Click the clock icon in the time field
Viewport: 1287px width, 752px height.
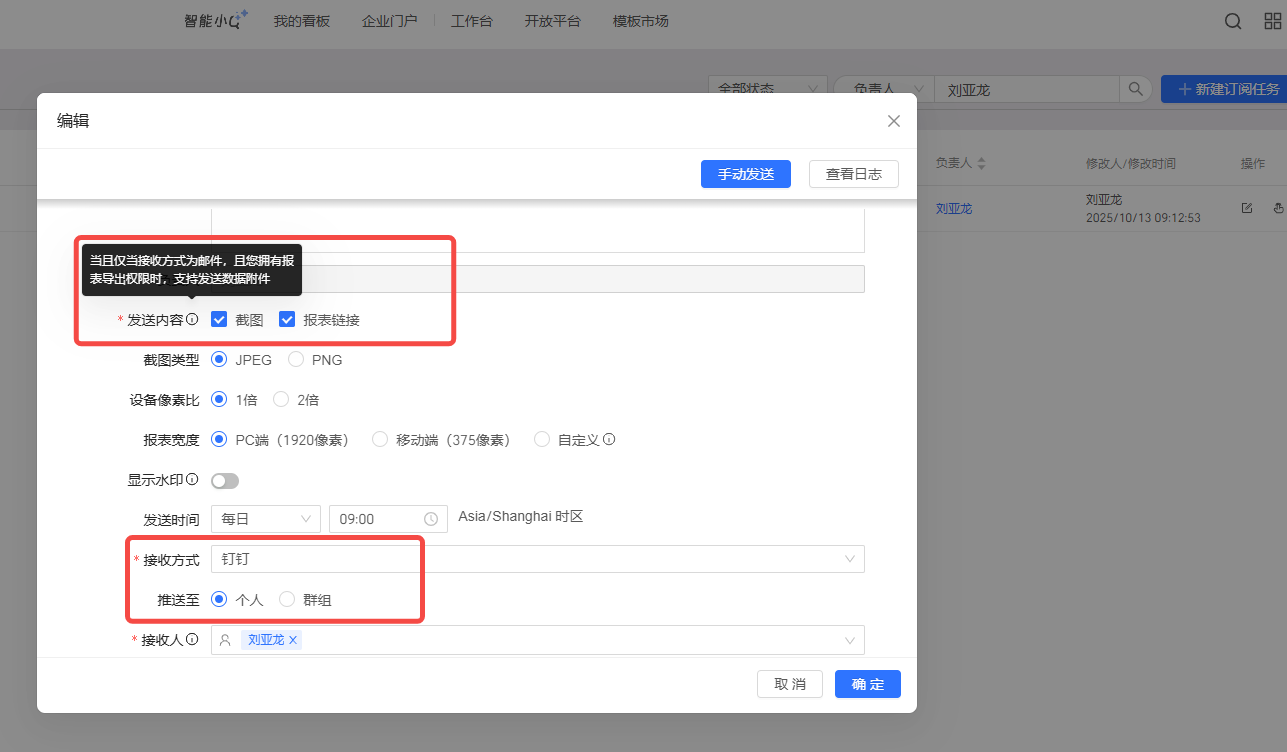point(431,519)
